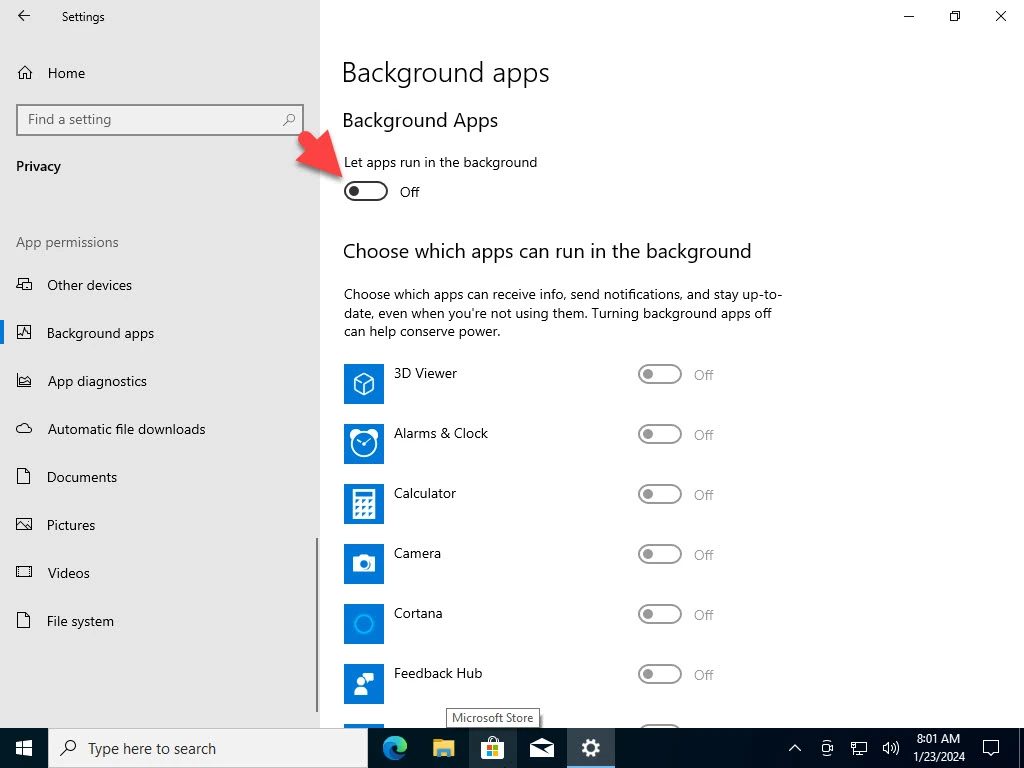Open the Mail app from the taskbar

[x=541, y=748]
